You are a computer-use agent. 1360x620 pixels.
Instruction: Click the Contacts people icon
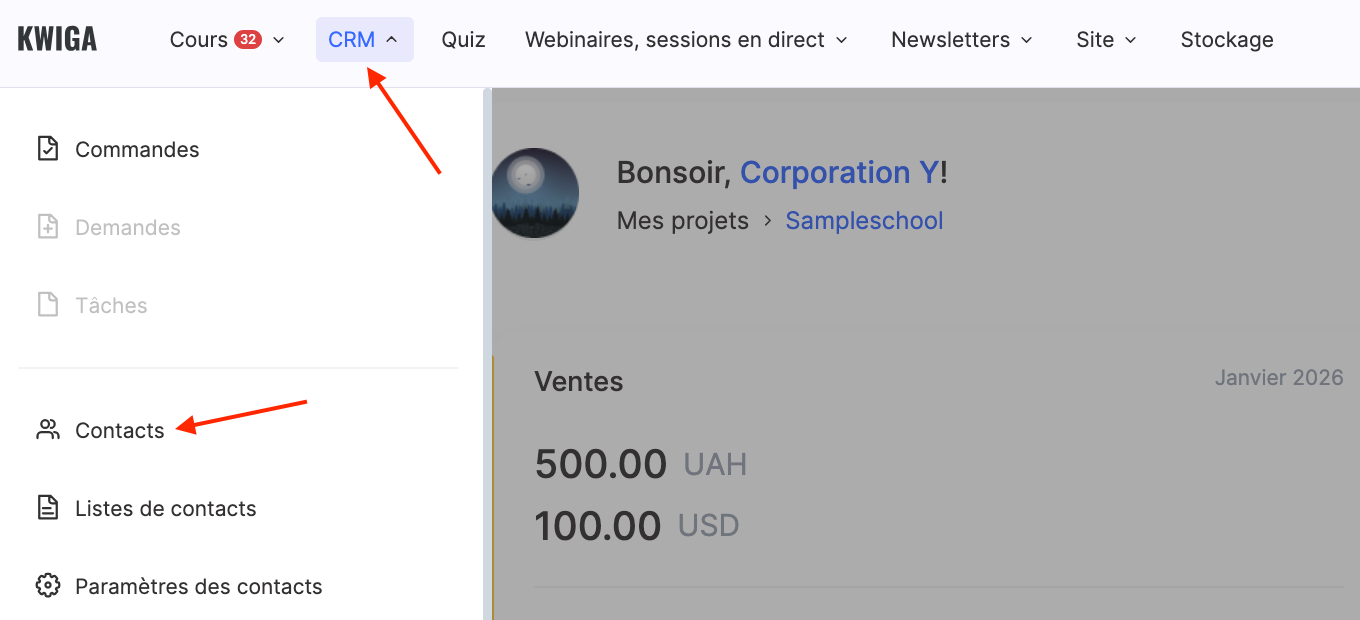[48, 430]
